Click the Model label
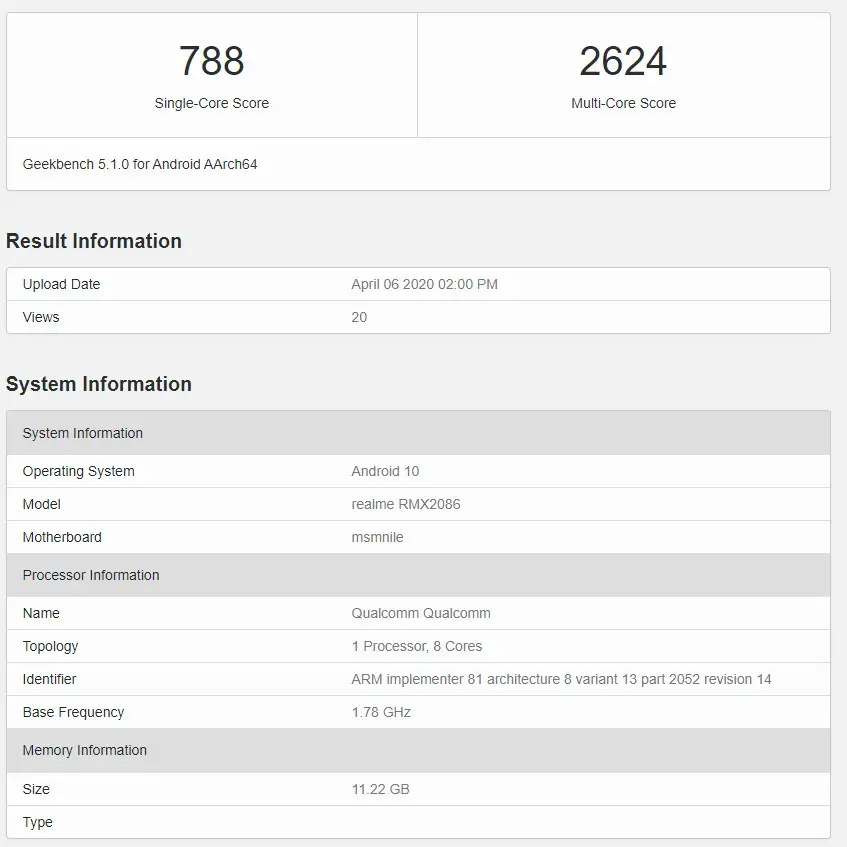Image resolution: width=847 pixels, height=847 pixels. pyautogui.click(x=42, y=505)
